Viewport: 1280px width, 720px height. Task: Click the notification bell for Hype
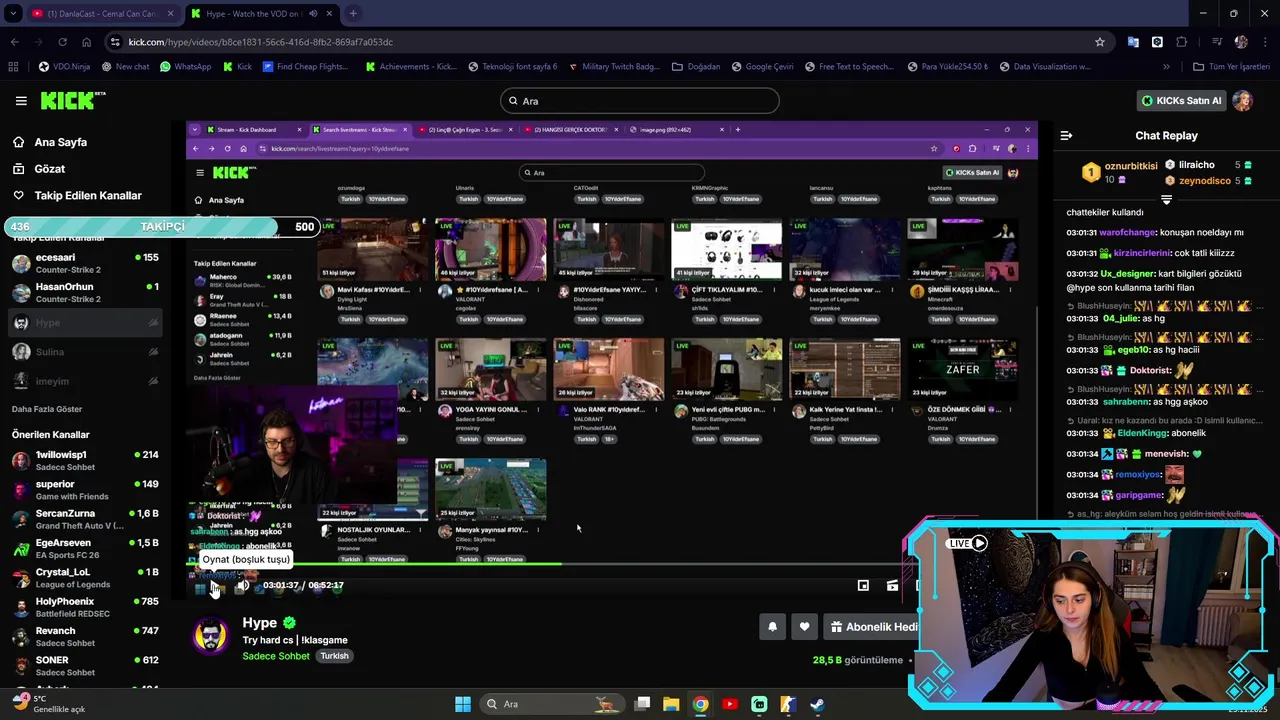772,627
